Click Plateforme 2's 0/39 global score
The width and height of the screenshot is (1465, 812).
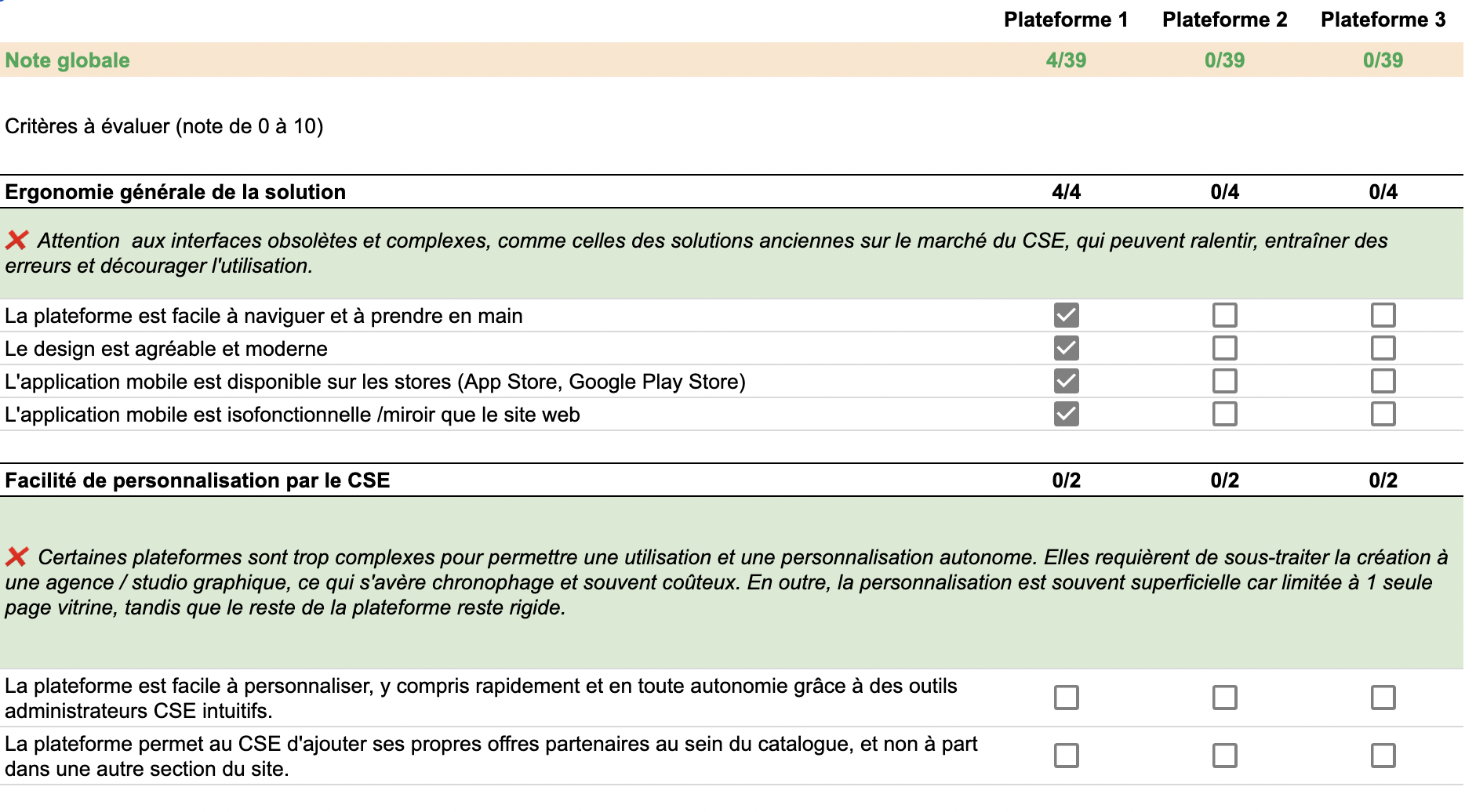(1224, 60)
